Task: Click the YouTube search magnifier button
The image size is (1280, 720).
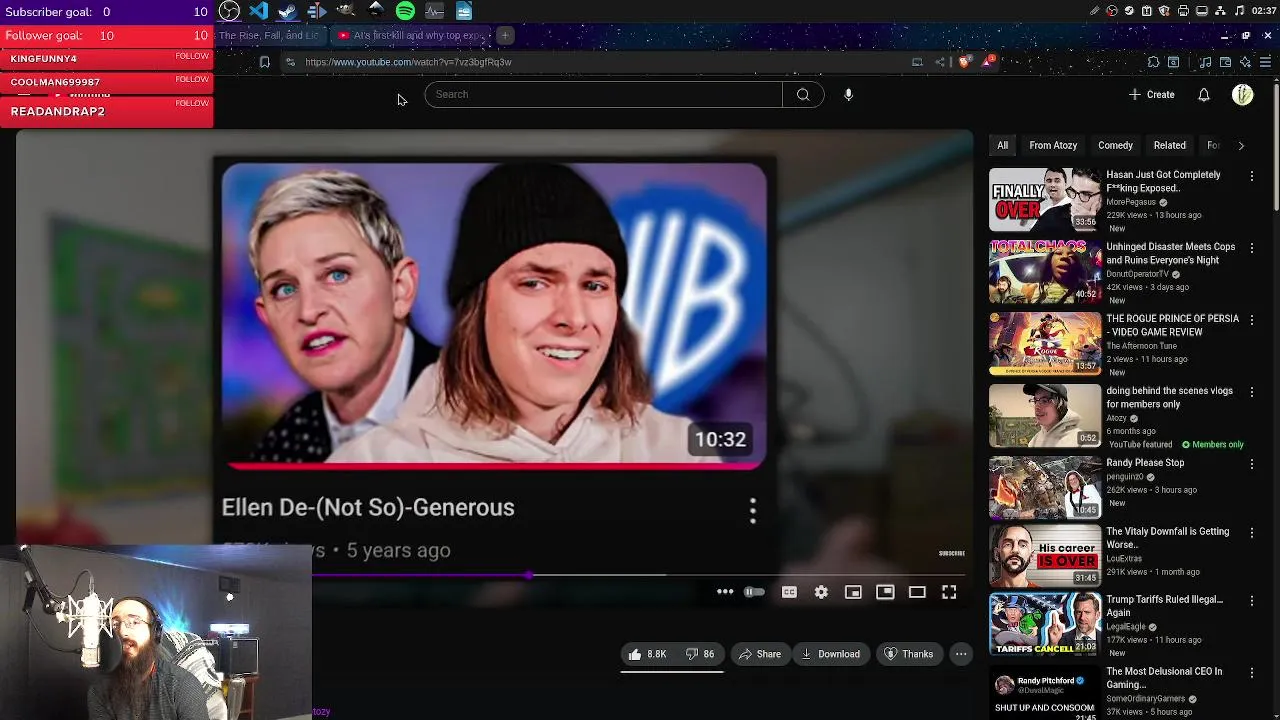Action: coord(803,94)
